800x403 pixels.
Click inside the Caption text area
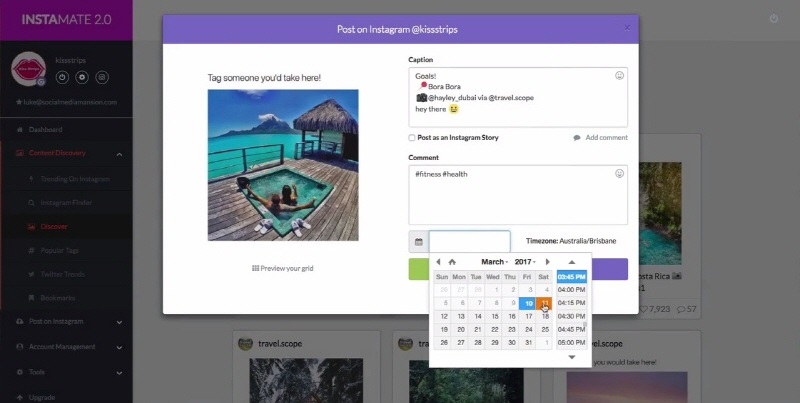click(x=518, y=97)
